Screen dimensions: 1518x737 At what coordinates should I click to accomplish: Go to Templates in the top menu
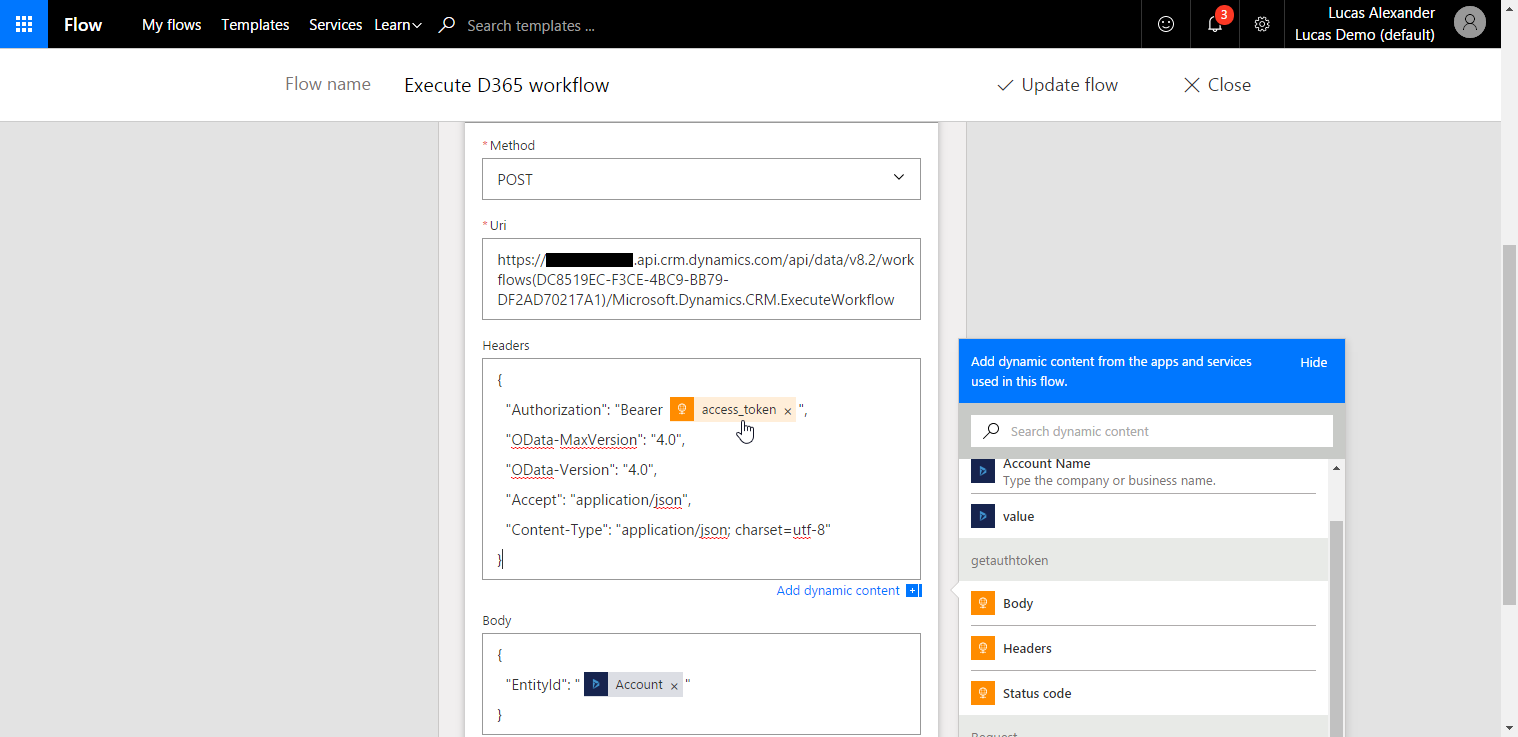click(255, 25)
